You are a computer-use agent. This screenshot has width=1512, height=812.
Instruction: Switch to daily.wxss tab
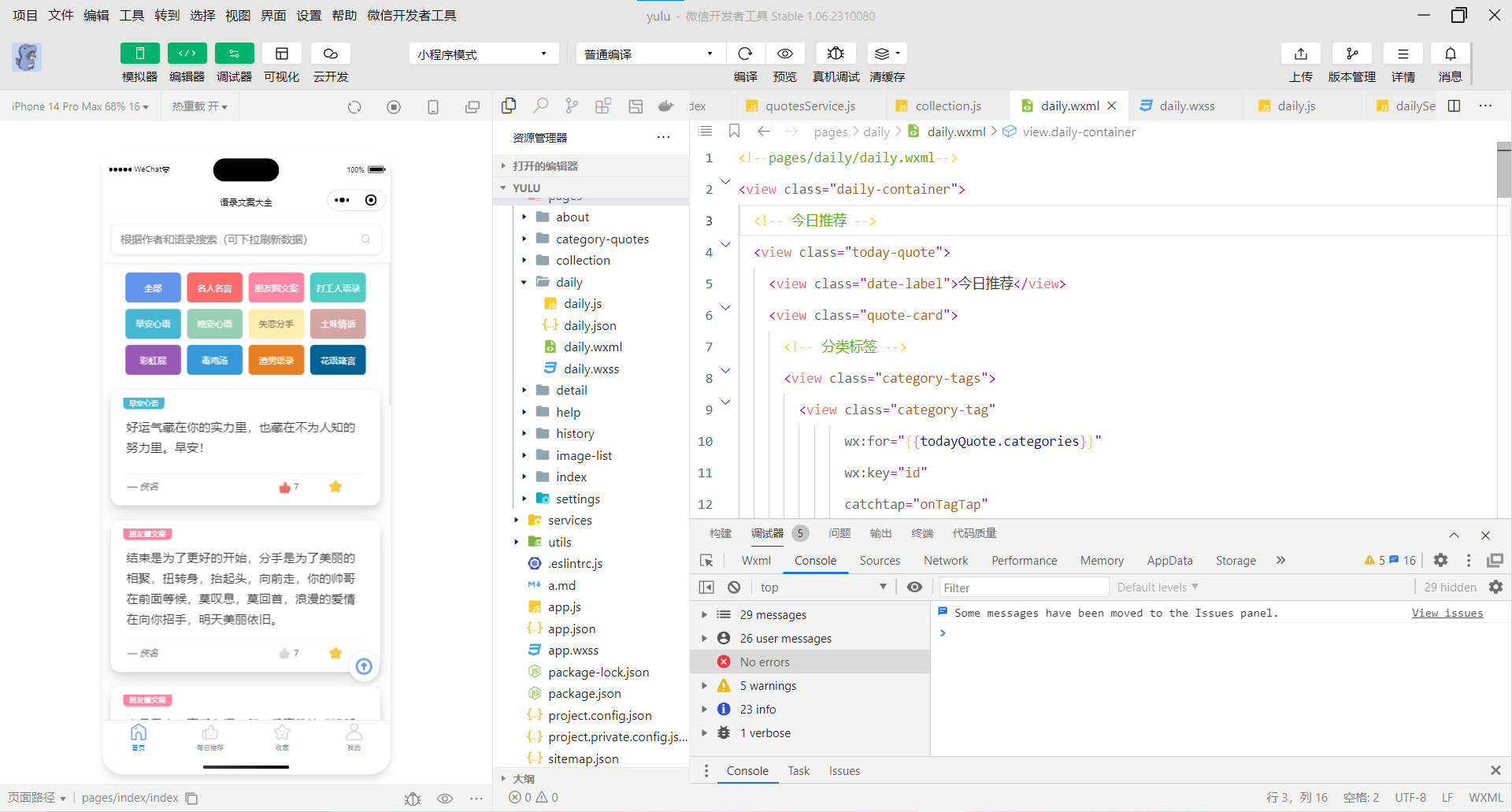(x=1187, y=106)
